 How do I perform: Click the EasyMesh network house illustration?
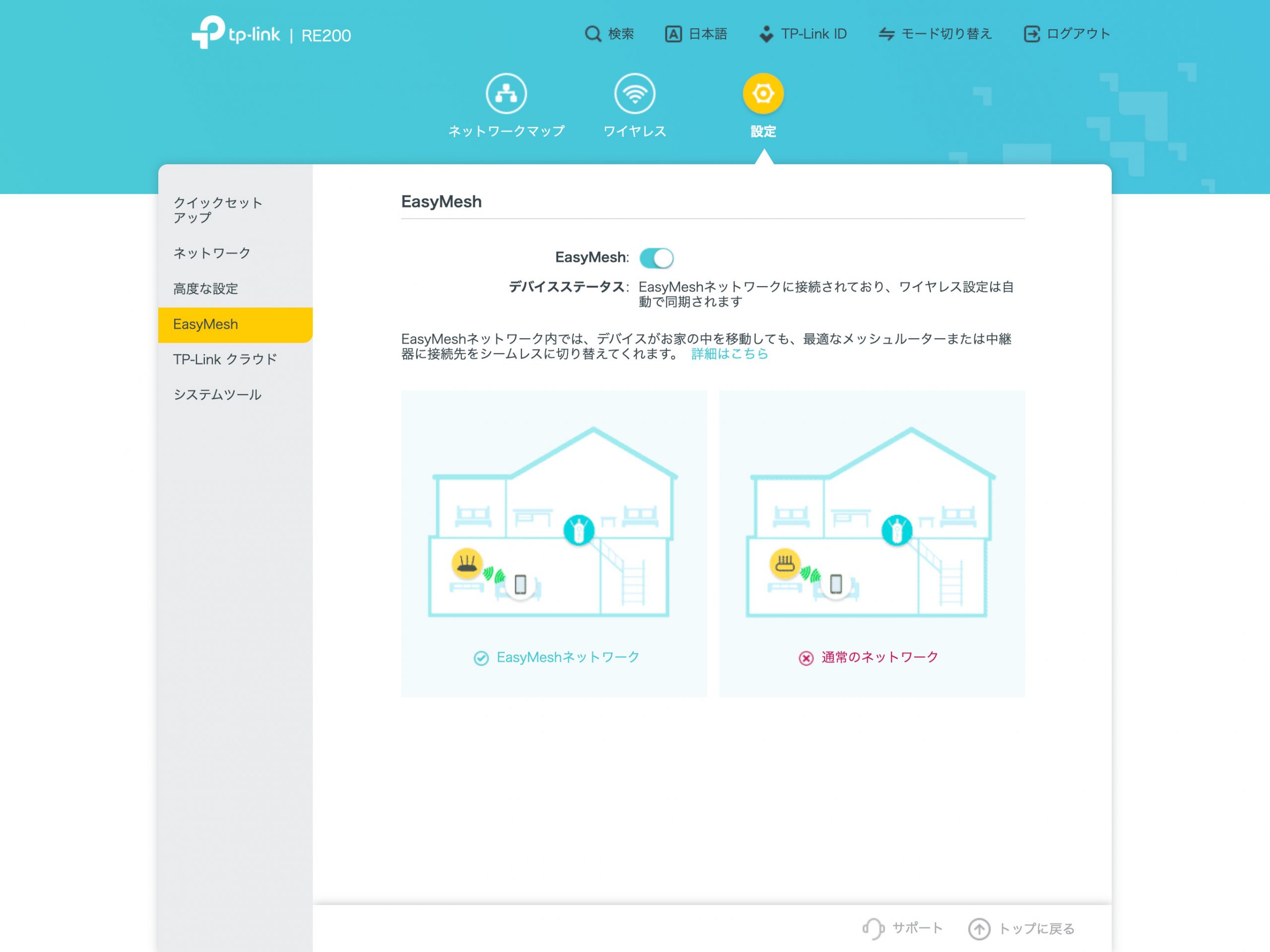click(553, 522)
